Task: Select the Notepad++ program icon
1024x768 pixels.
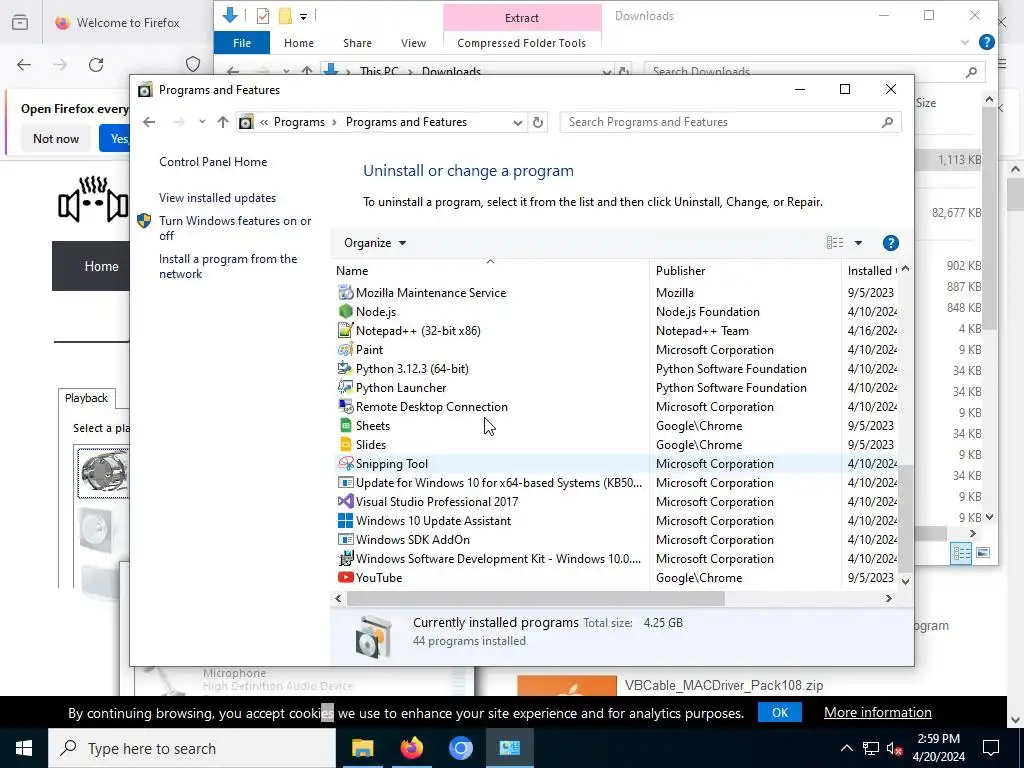Action: [x=345, y=330]
